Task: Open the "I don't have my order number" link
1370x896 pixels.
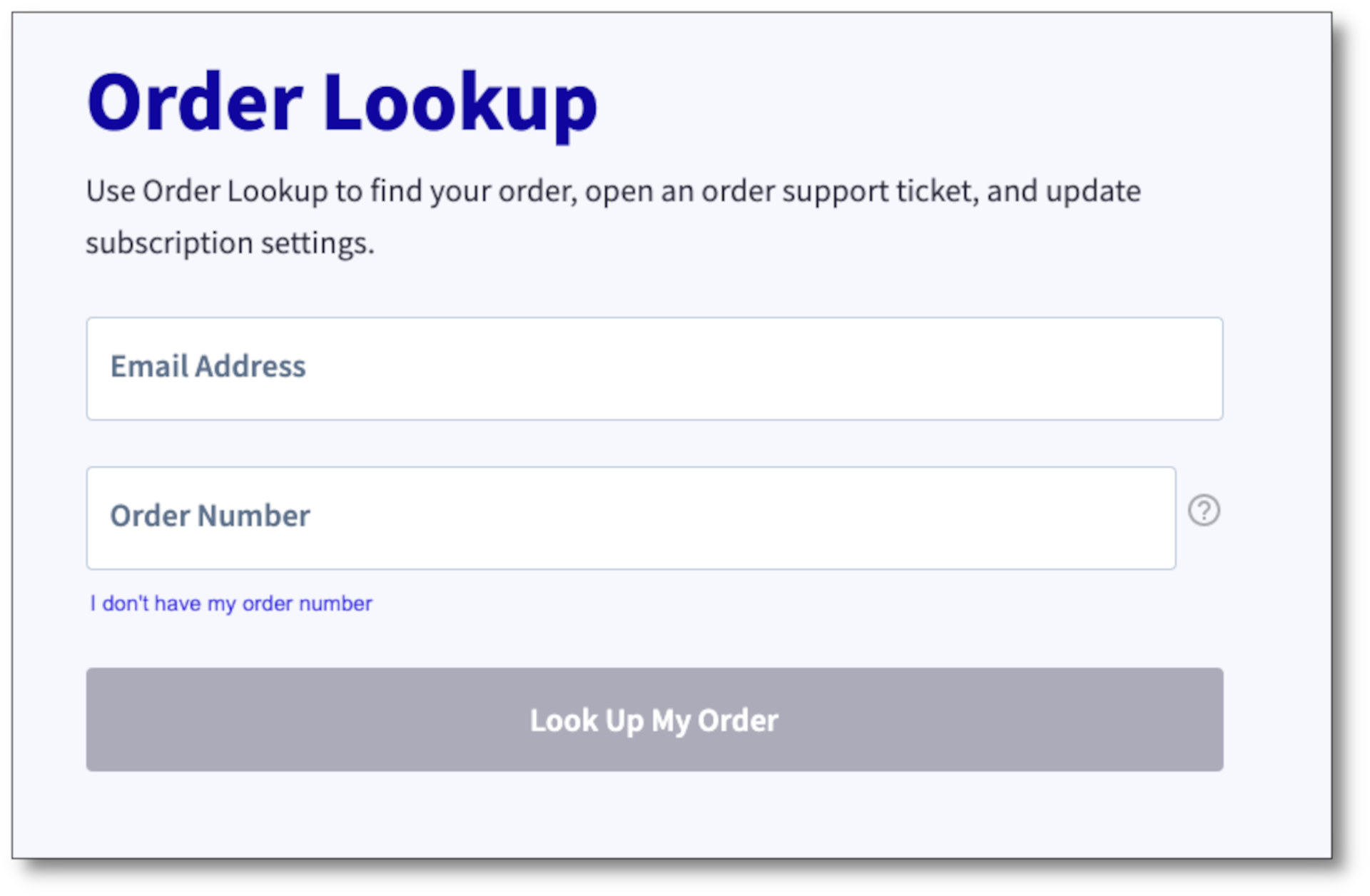Action: coord(231,604)
